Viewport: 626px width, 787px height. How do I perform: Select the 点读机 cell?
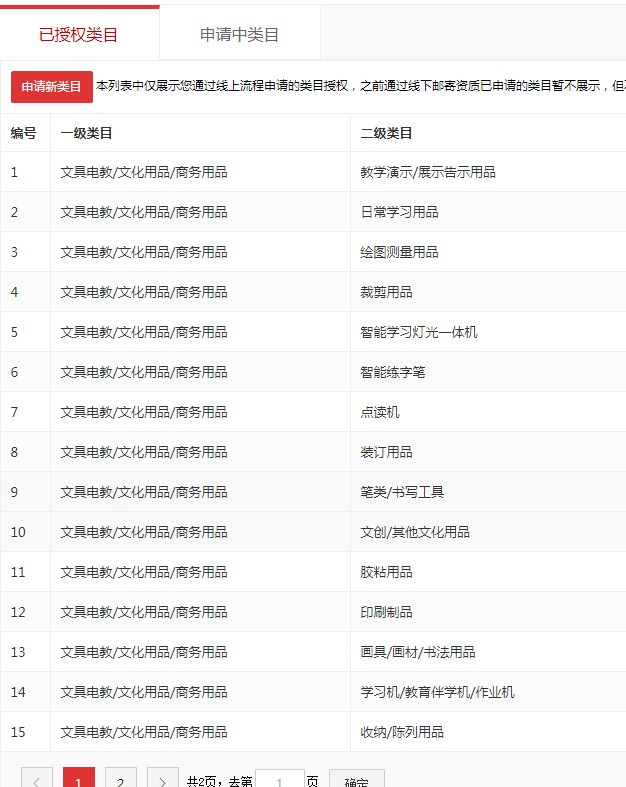tap(488, 412)
